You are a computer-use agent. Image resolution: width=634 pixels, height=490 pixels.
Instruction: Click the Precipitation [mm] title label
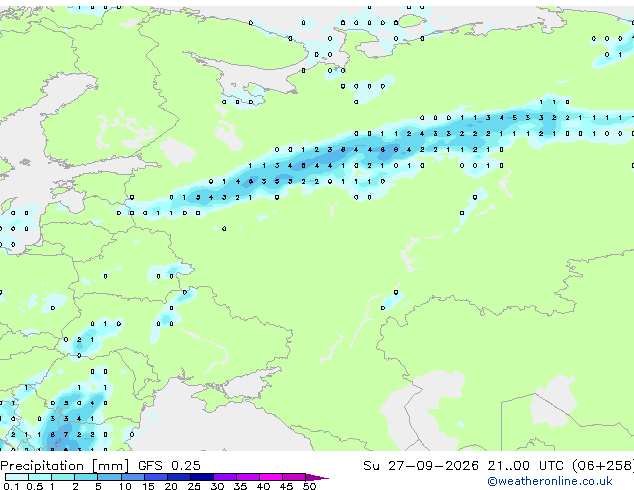pos(65,466)
